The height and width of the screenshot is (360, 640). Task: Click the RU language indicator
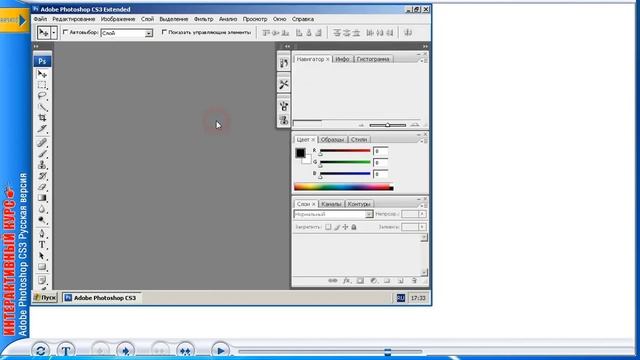400,298
